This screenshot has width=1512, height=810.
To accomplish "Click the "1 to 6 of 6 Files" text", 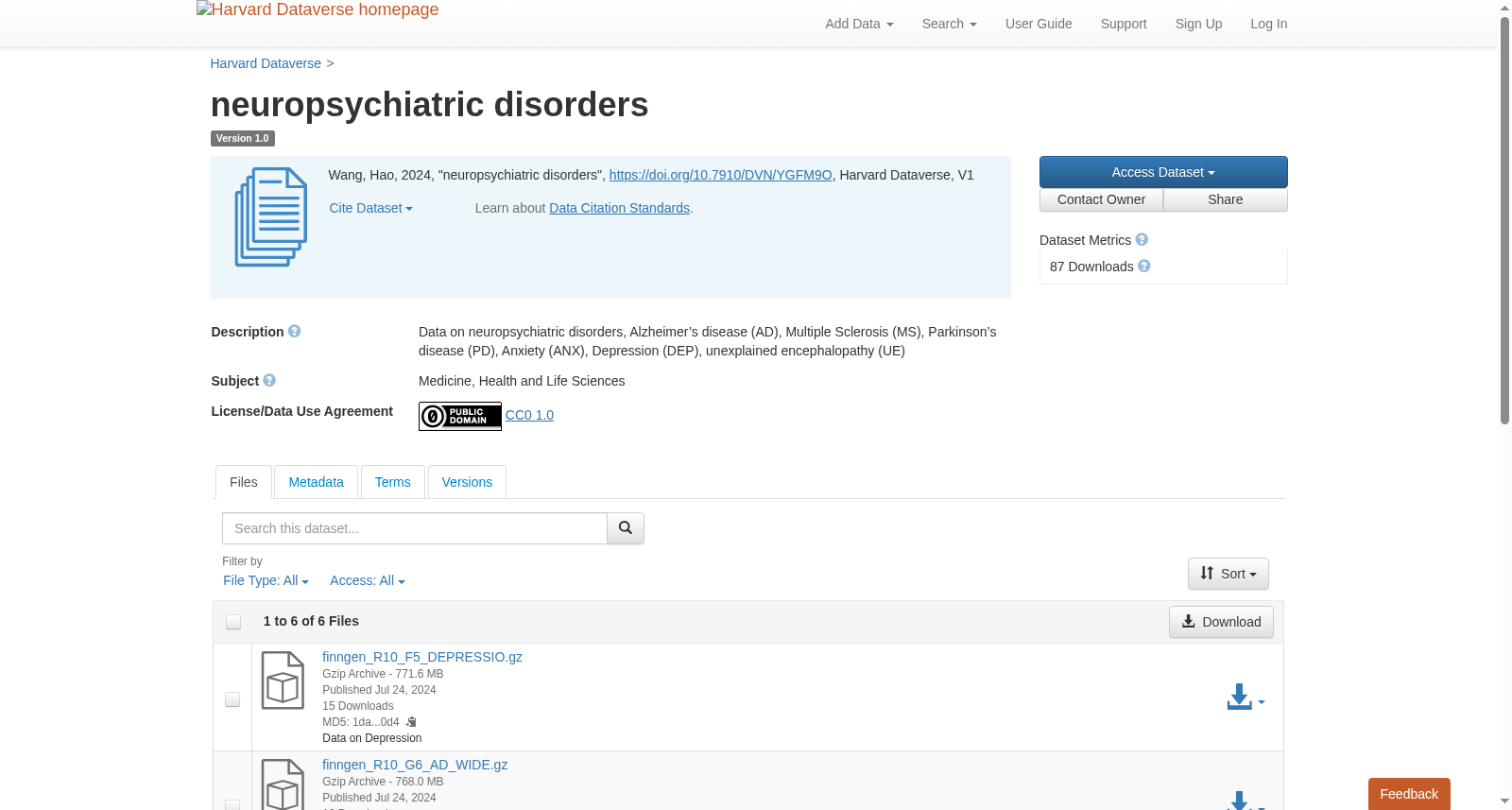I will tap(311, 621).
